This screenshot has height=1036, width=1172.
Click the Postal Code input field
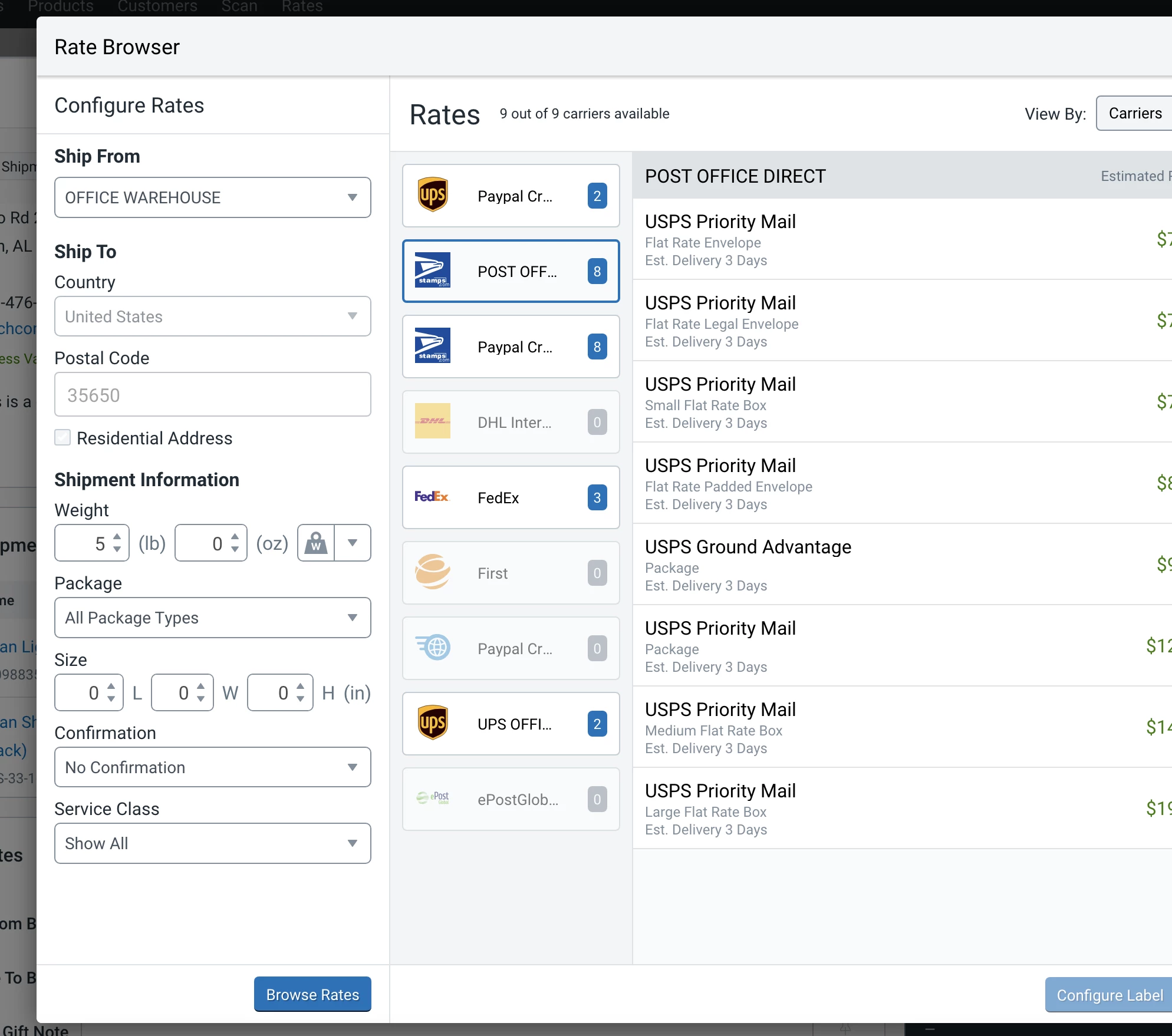[212, 395]
